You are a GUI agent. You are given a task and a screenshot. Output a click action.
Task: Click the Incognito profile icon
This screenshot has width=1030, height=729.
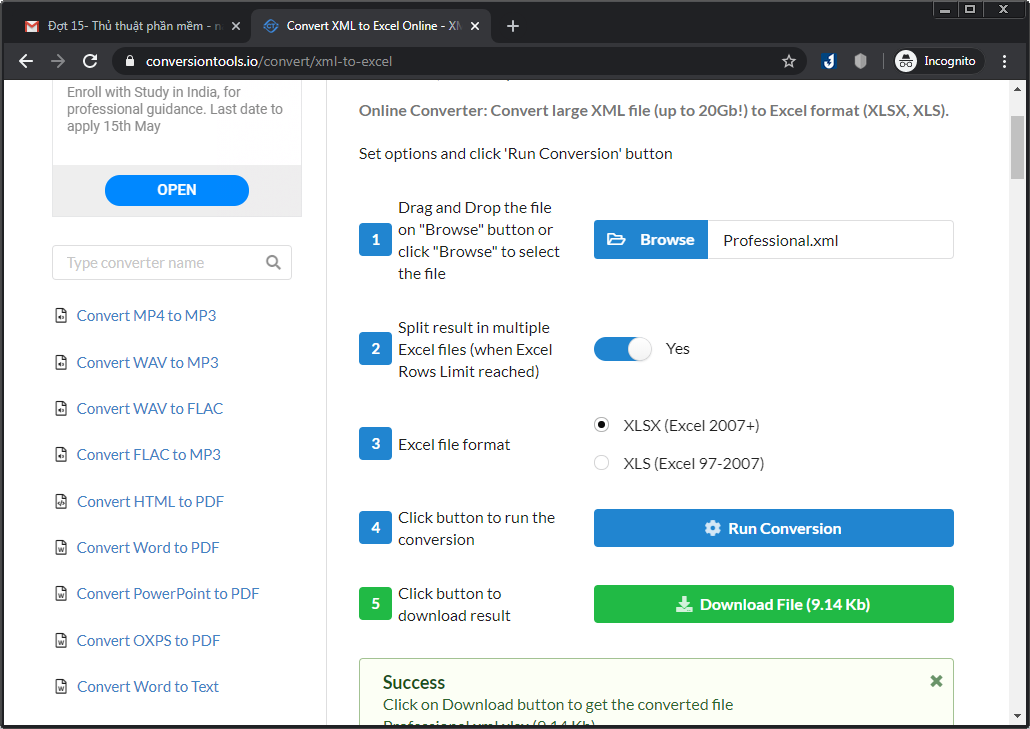point(903,60)
